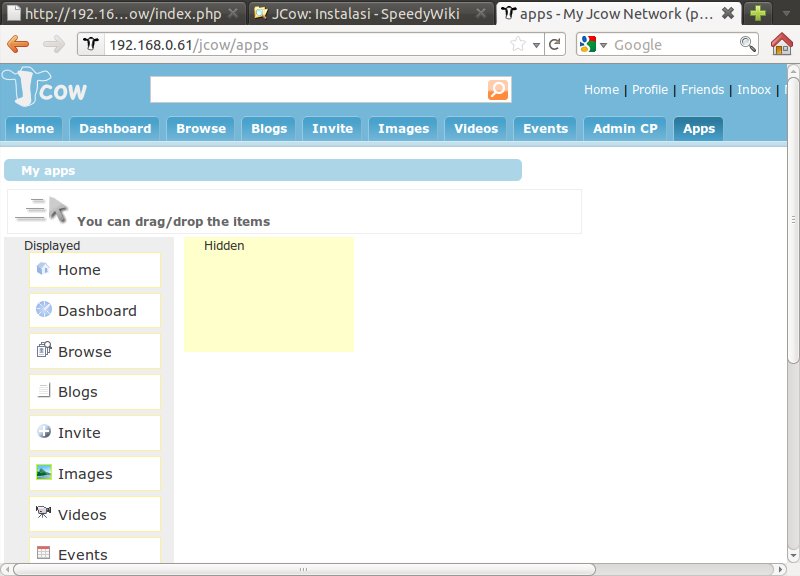800x576 pixels.
Task: Bookmark page with the star icon
Action: point(518,44)
